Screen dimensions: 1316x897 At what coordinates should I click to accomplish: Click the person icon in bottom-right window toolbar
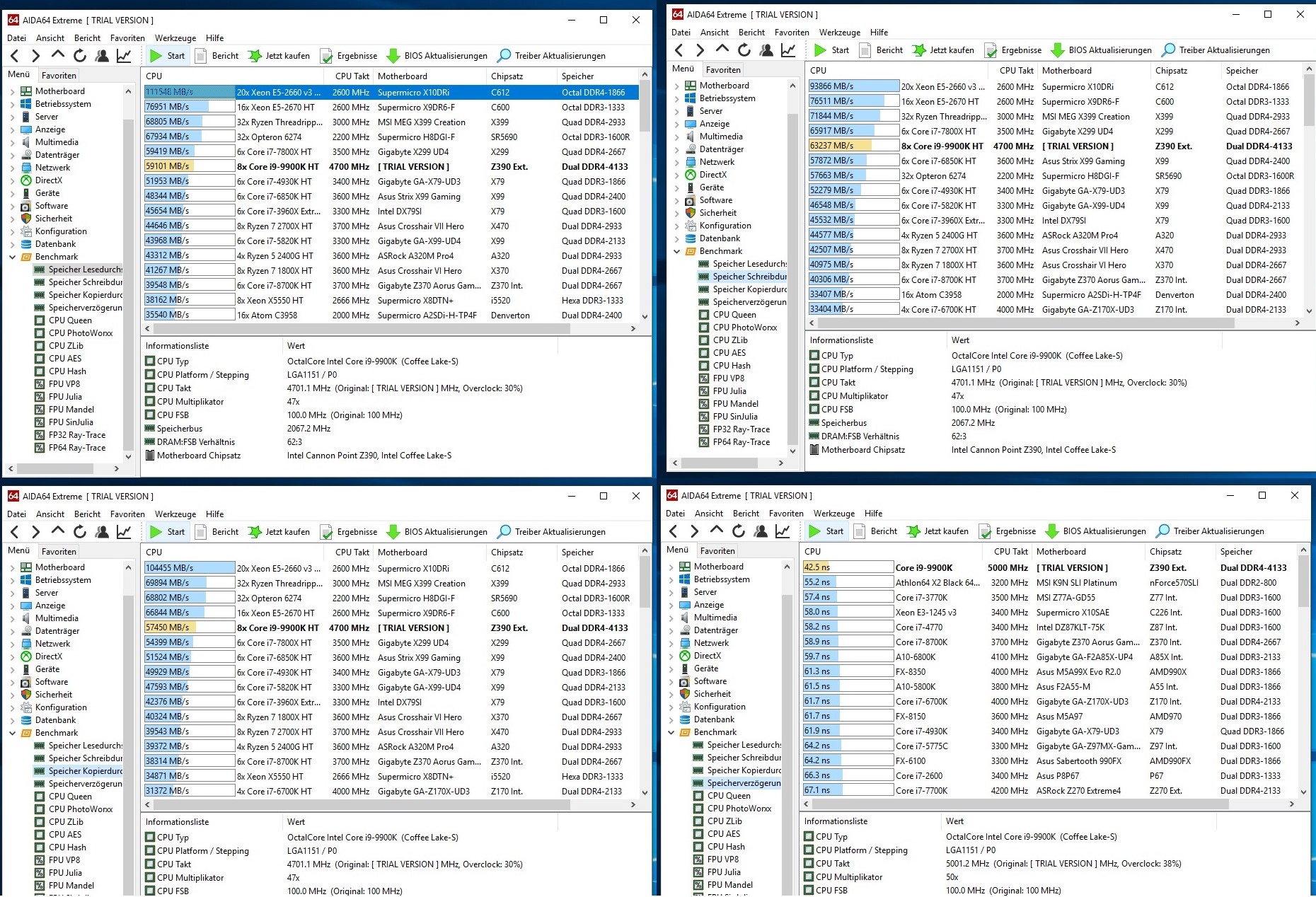click(761, 531)
